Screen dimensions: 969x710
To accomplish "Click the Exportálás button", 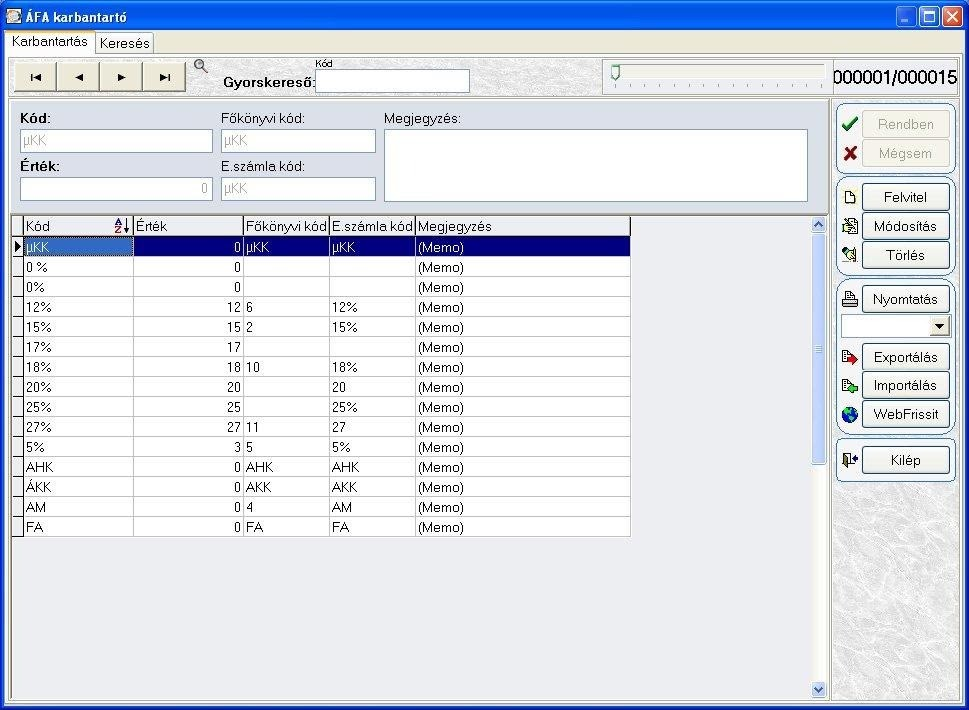I will pyautogui.click(x=905, y=357).
